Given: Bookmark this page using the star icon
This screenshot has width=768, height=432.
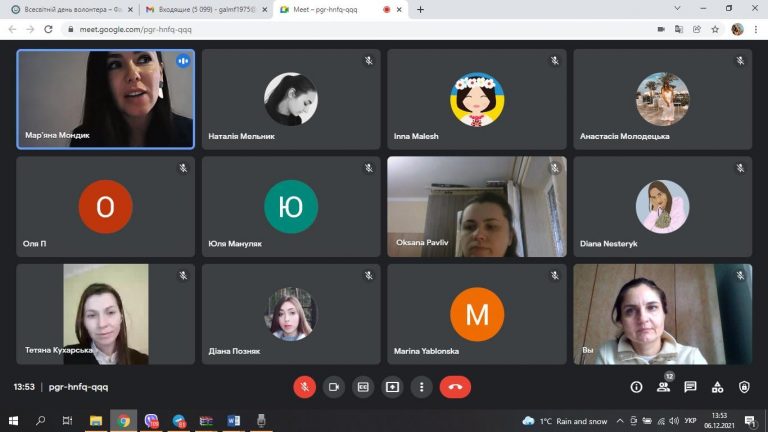Looking at the screenshot, I should (x=715, y=29).
